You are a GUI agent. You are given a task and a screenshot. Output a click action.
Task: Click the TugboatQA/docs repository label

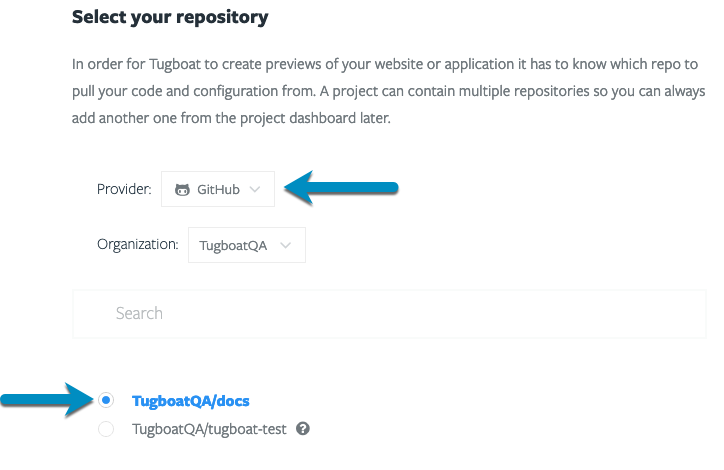pyautogui.click(x=191, y=401)
